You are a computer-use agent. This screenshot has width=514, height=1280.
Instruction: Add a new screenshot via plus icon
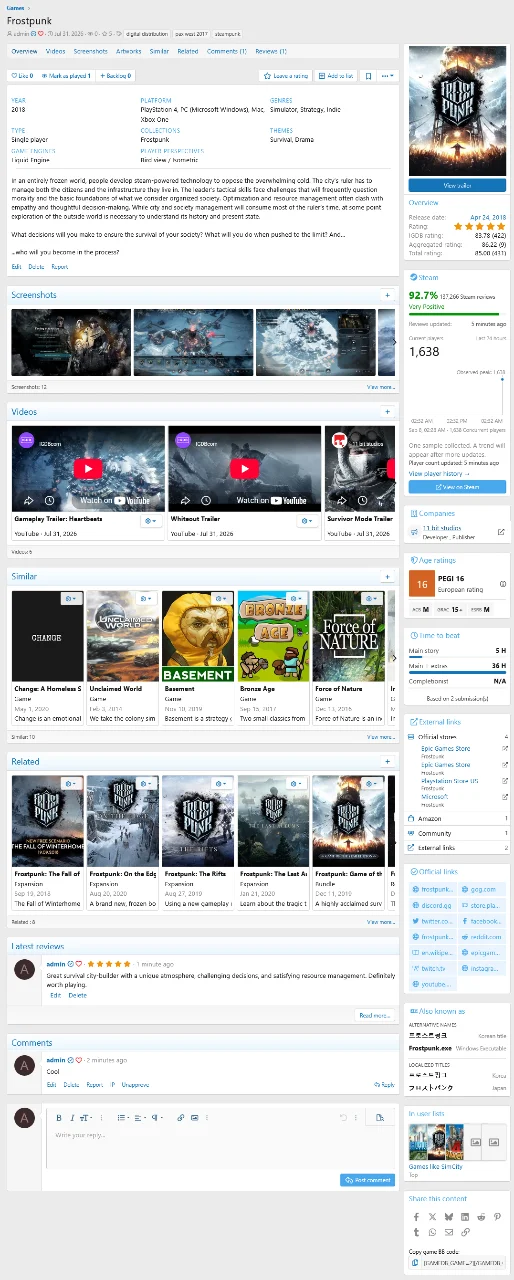(388, 295)
